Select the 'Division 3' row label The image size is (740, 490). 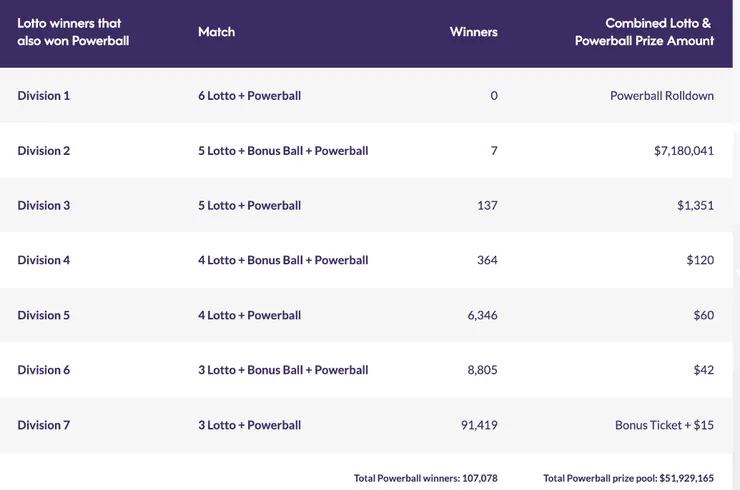(44, 206)
